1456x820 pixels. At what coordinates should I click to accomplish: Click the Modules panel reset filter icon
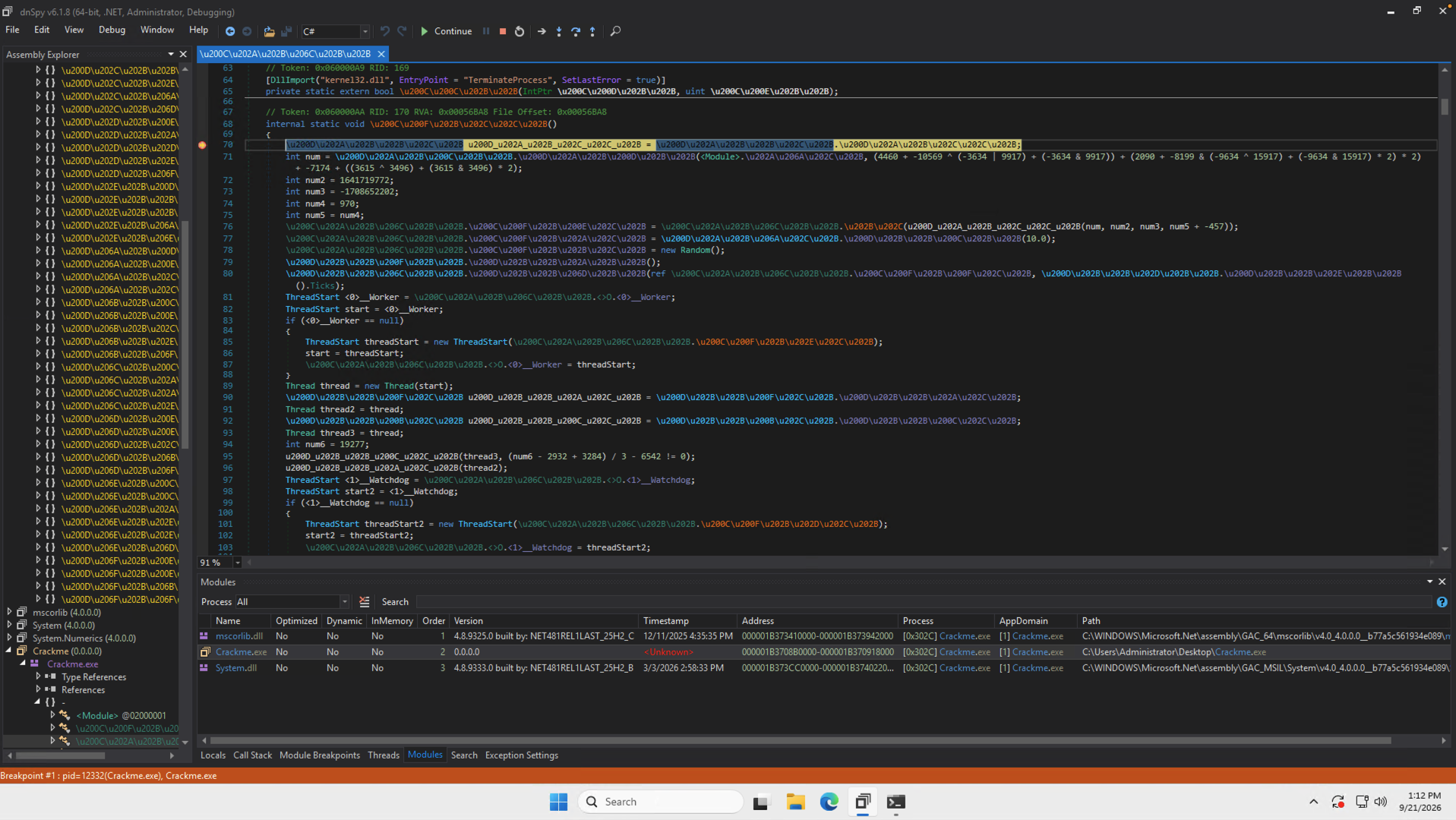pyautogui.click(x=365, y=601)
